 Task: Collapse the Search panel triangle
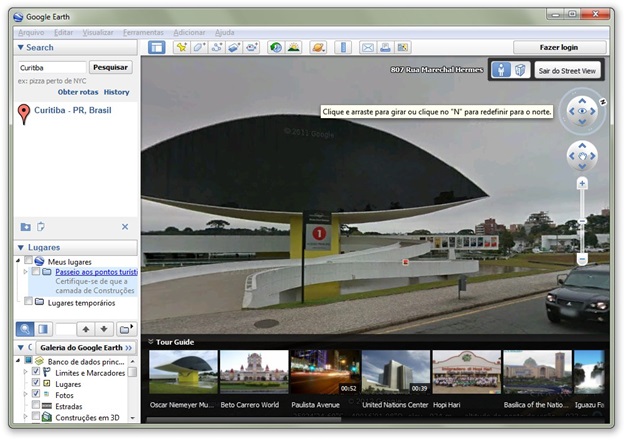(x=21, y=47)
